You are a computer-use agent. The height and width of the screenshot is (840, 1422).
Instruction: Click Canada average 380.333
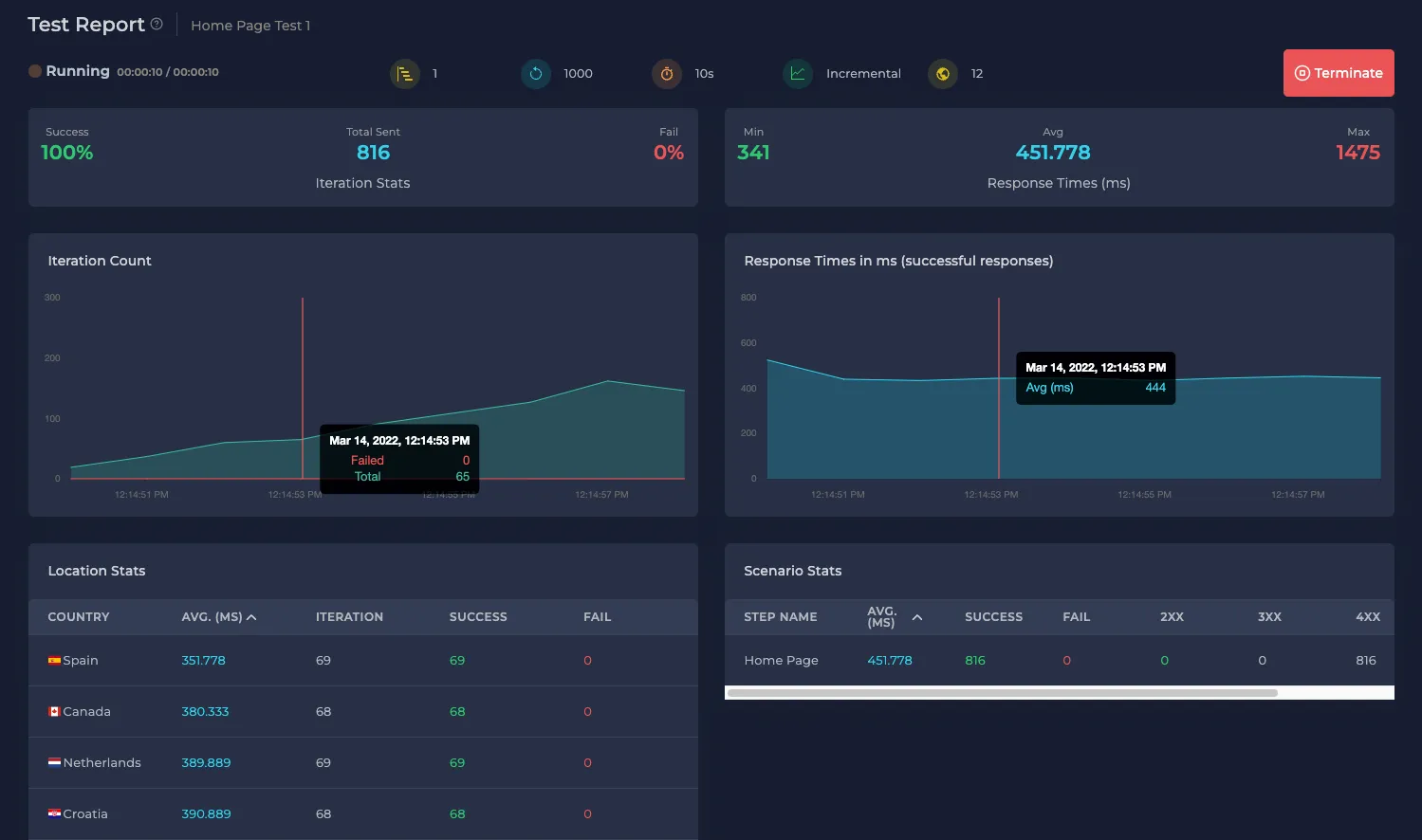(205, 711)
